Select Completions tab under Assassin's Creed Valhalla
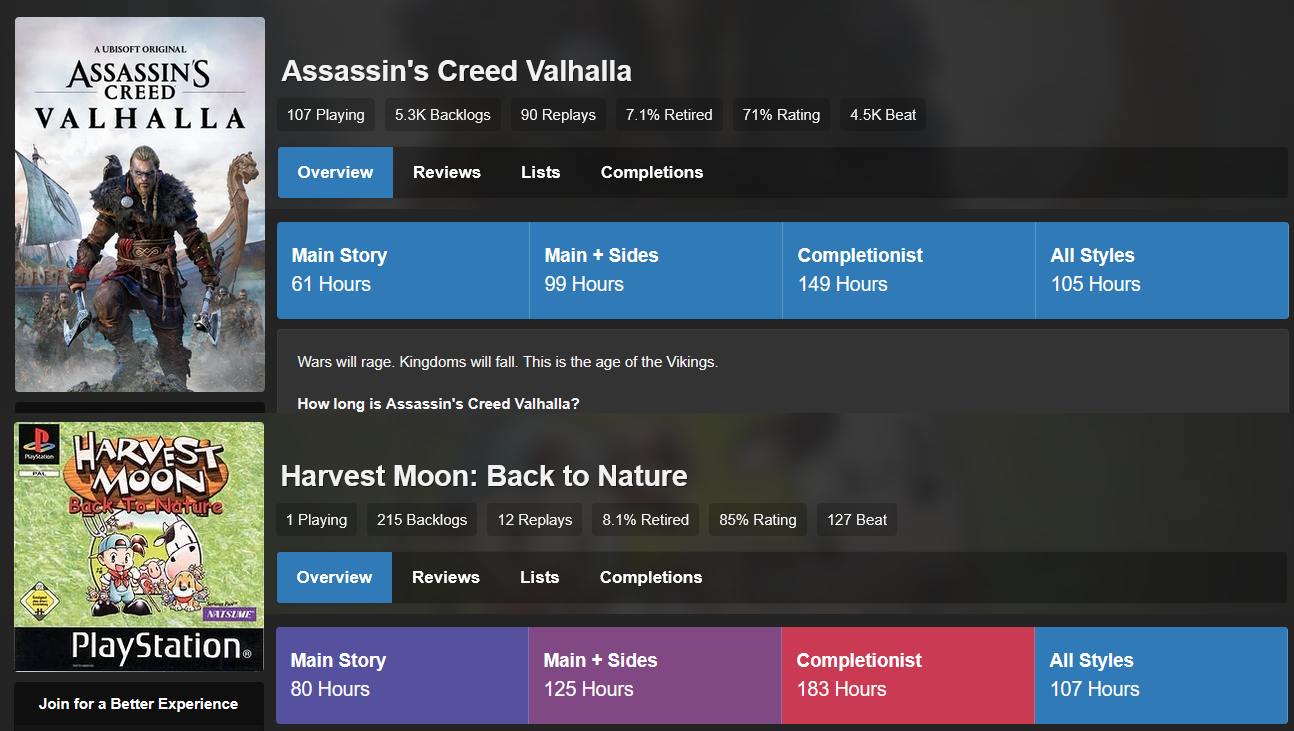 click(x=652, y=172)
